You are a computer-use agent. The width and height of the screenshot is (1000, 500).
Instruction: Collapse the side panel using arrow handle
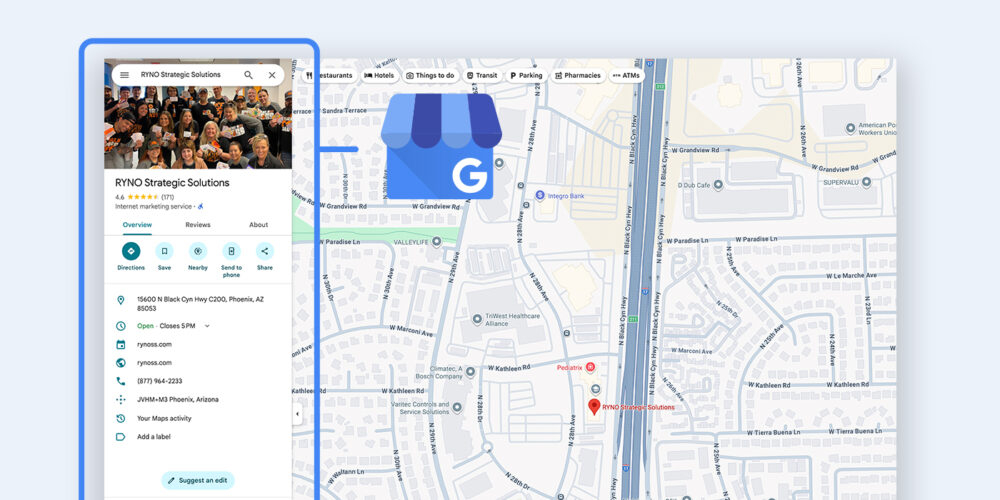click(x=297, y=414)
